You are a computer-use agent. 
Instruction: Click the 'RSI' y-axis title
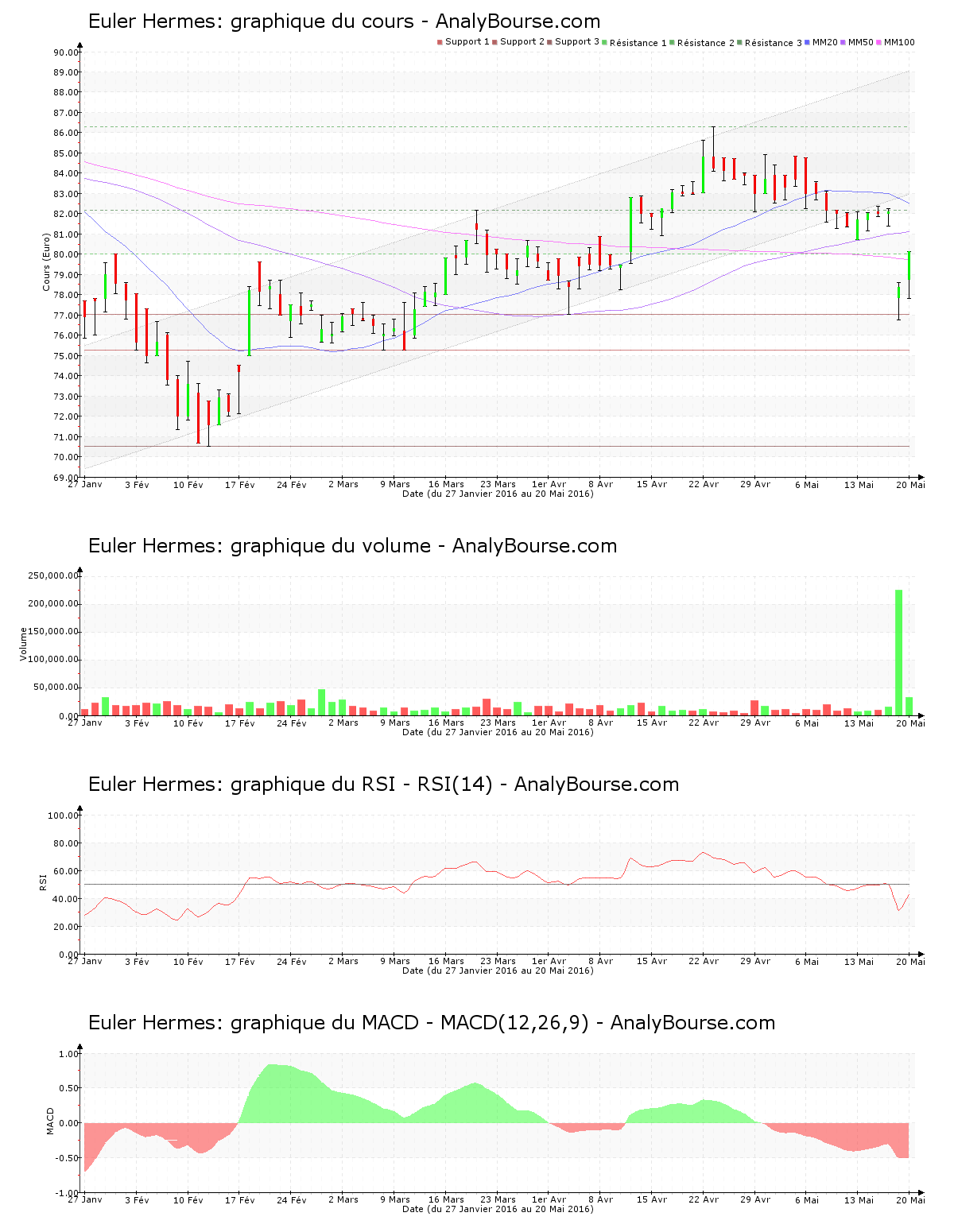pyautogui.click(x=43, y=881)
